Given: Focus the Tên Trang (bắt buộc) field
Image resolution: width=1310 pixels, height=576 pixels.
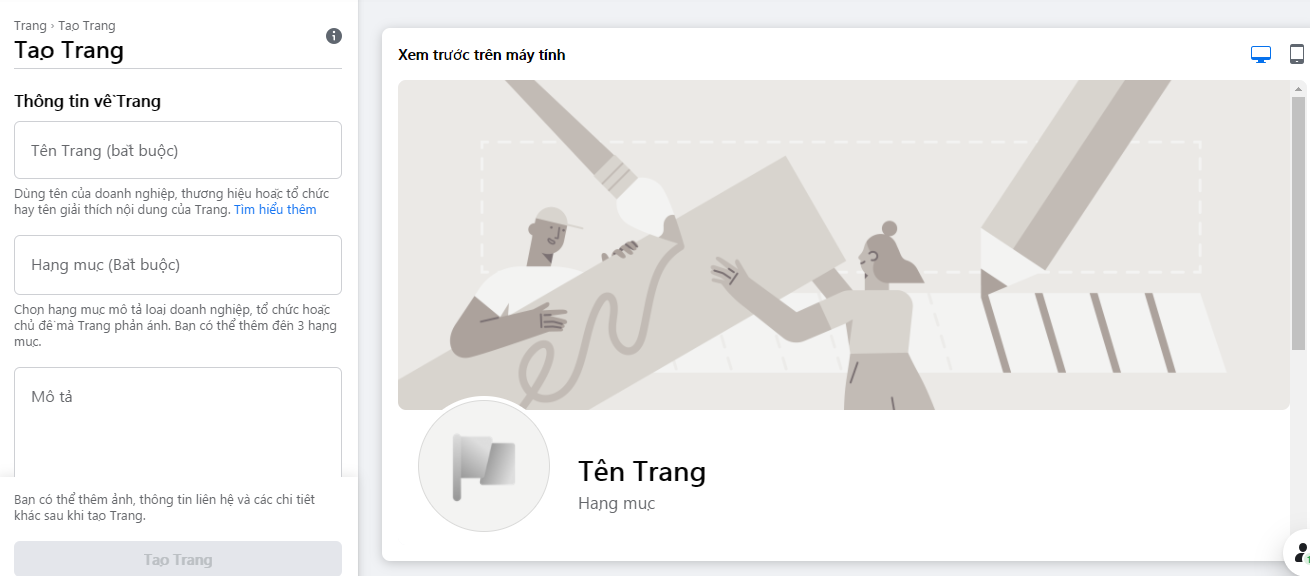Looking at the screenshot, I should click(178, 150).
